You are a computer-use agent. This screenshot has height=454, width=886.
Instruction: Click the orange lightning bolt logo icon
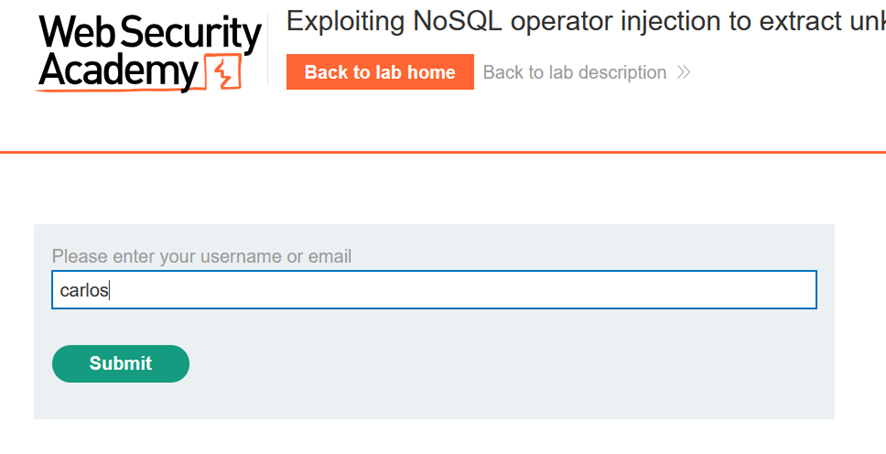[224, 72]
